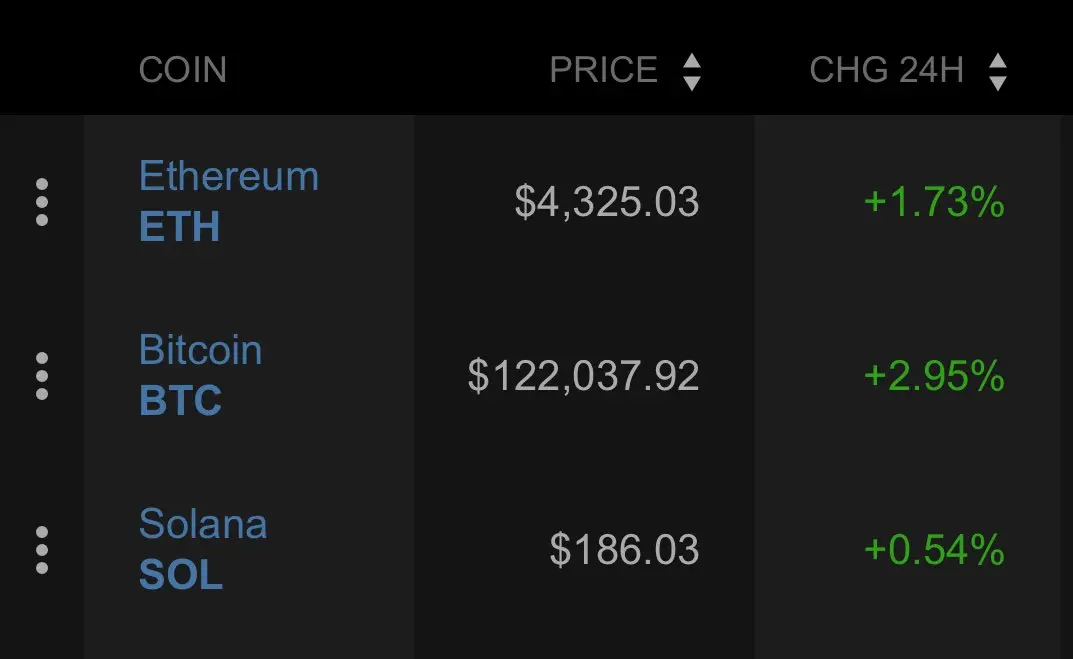Open the three-dot menu for Bitcoin

pos(42,376)
